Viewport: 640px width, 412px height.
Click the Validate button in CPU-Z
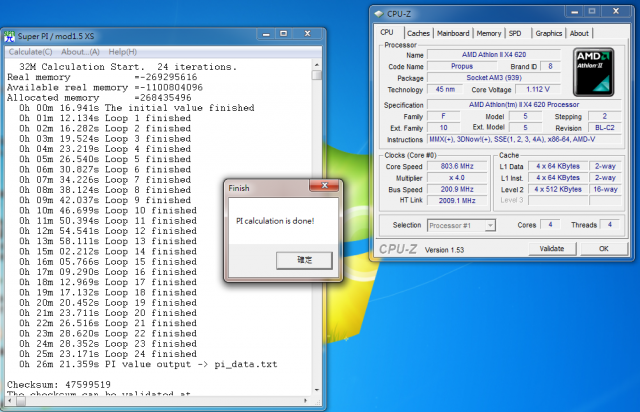pyautogui.click(x=552, y=248)
